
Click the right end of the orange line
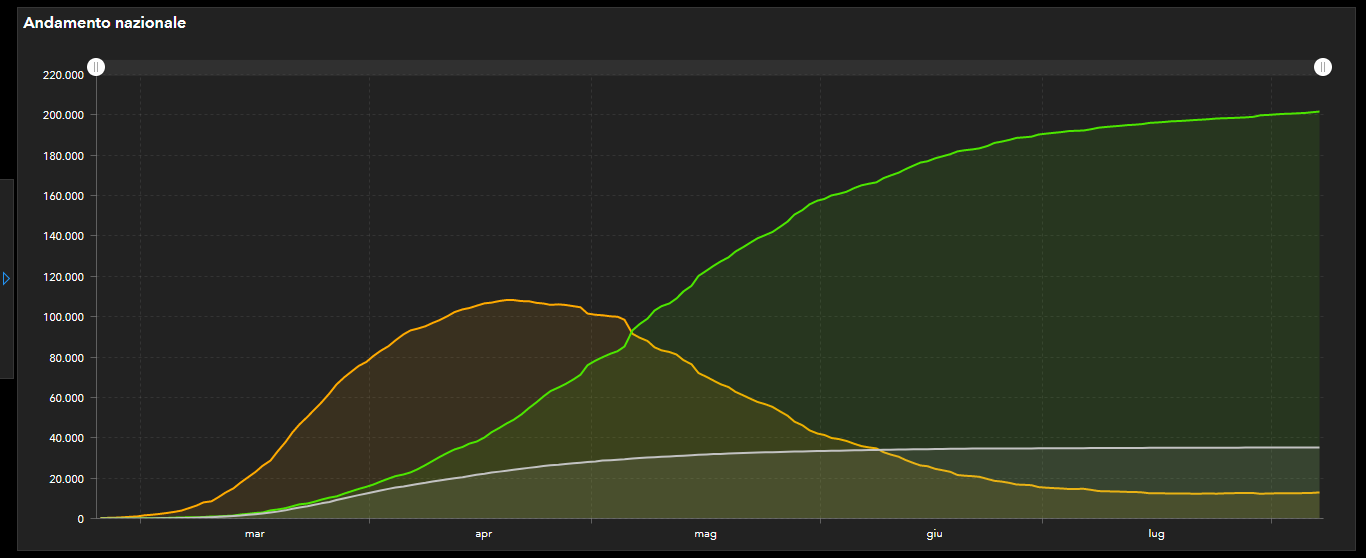point(1319,492)
